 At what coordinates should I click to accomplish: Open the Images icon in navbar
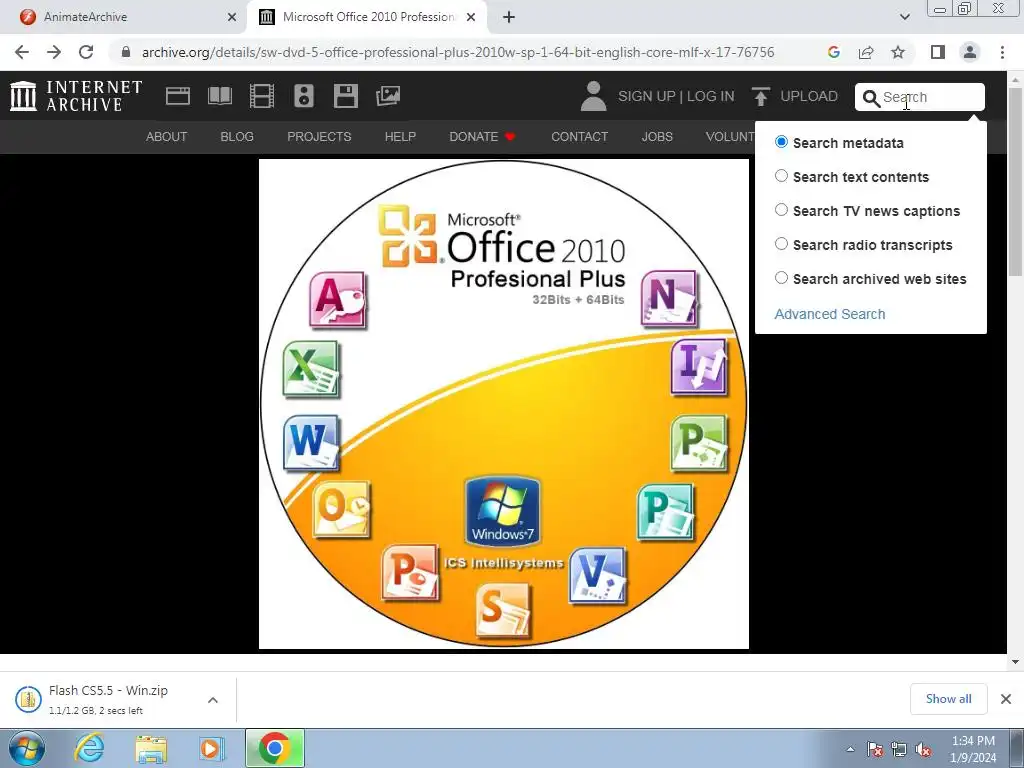[388, 96]
